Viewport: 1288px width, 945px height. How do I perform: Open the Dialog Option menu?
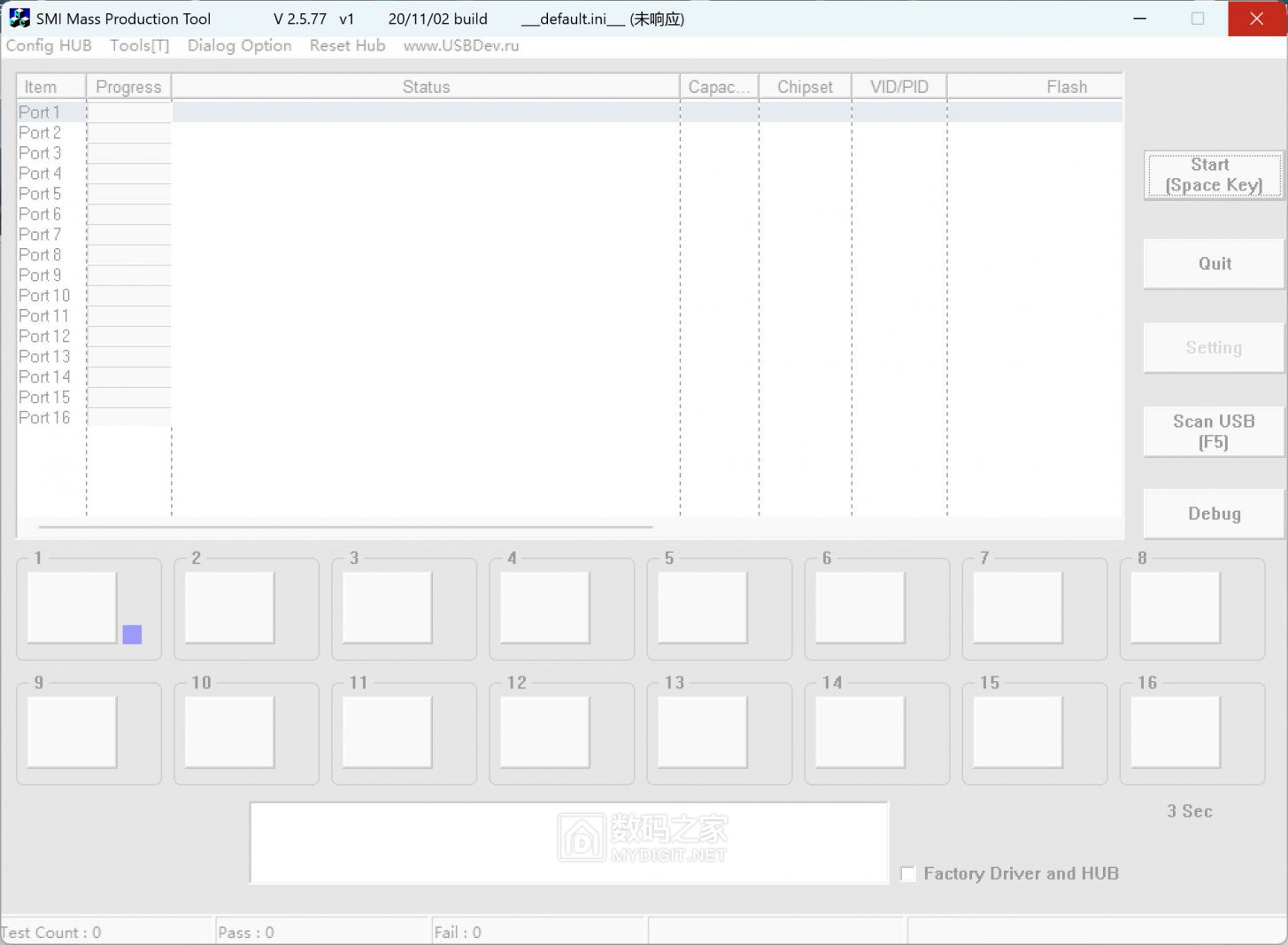point(239,46)
